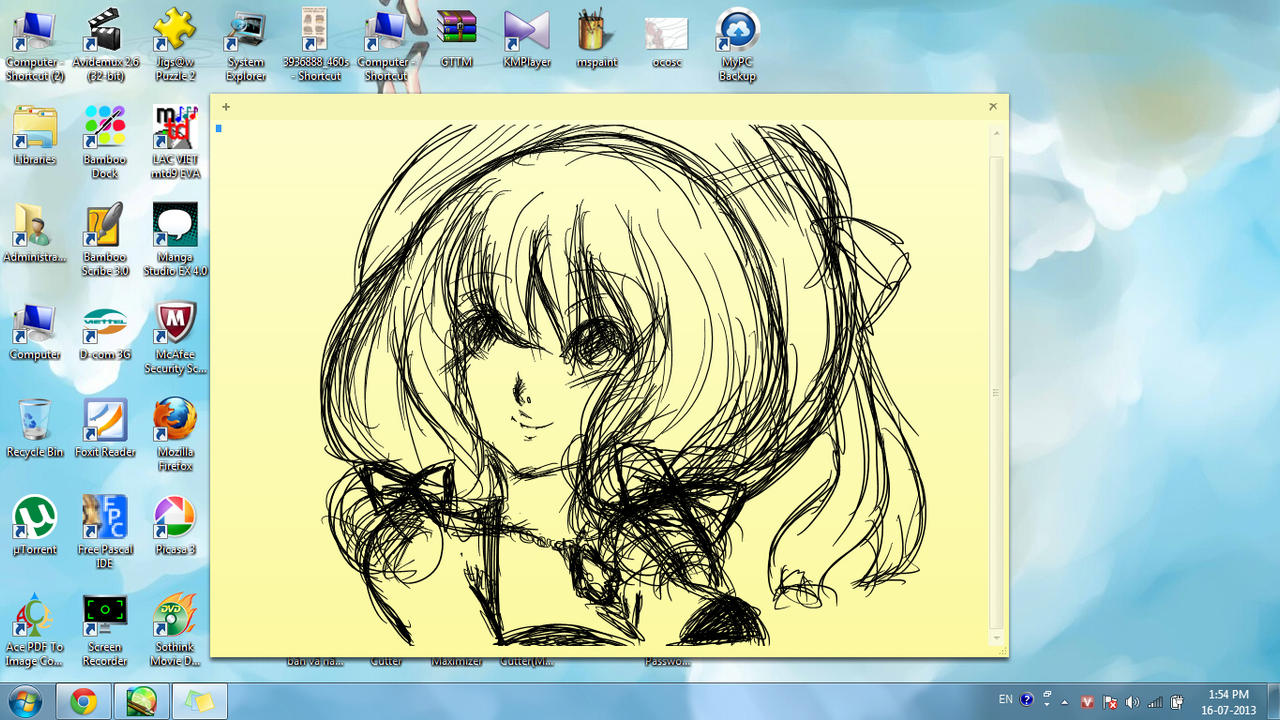Click the sticky note bottom-right resize grip
The image size is (1280, 720).
(x=1002, y=651)
